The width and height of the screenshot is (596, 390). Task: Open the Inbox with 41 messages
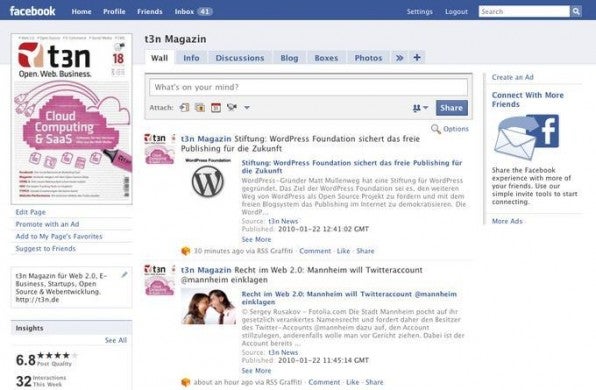pyautogui.click(x=193, y=11)
